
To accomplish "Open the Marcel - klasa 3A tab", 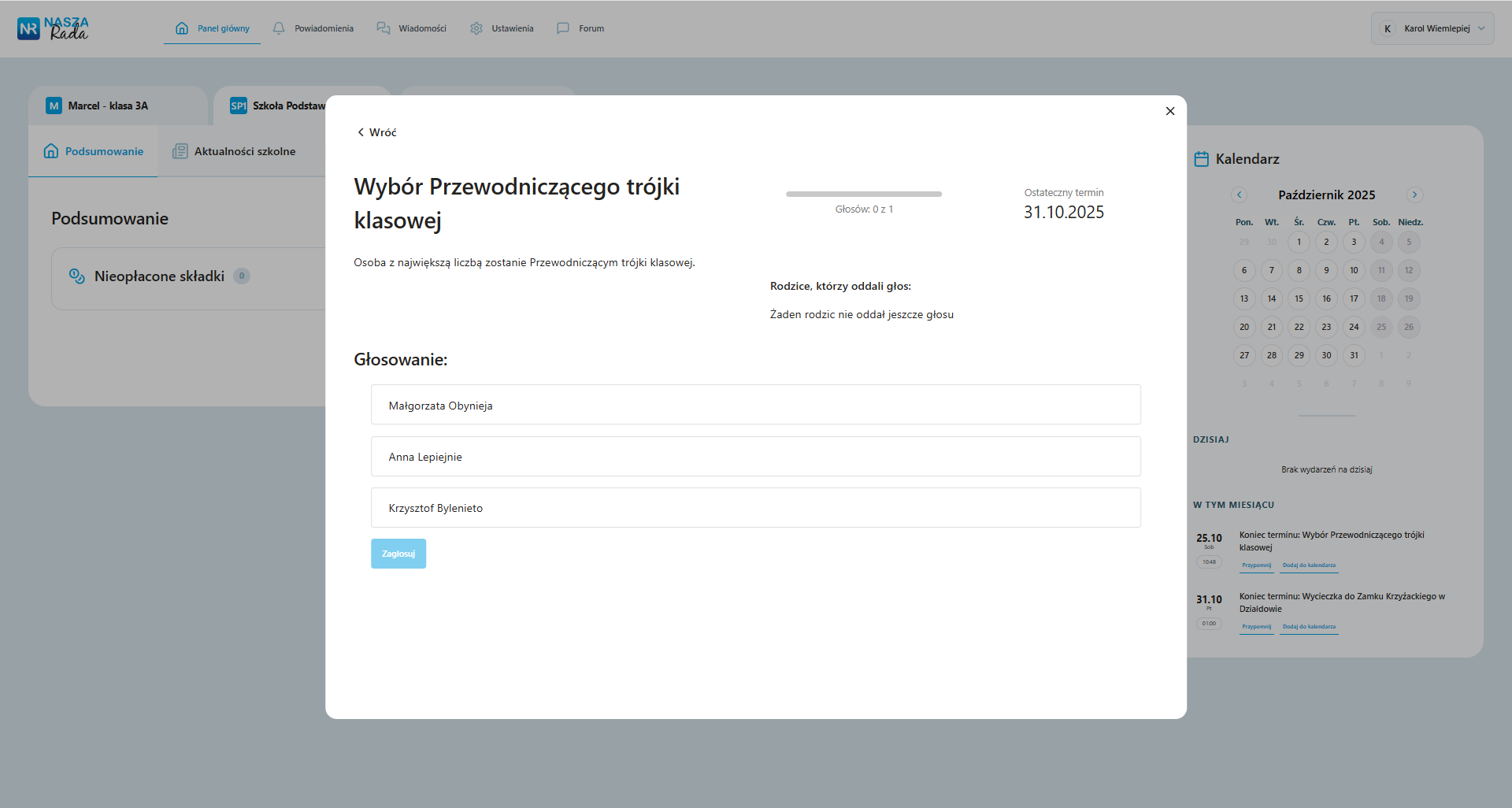I will (108, 106).
